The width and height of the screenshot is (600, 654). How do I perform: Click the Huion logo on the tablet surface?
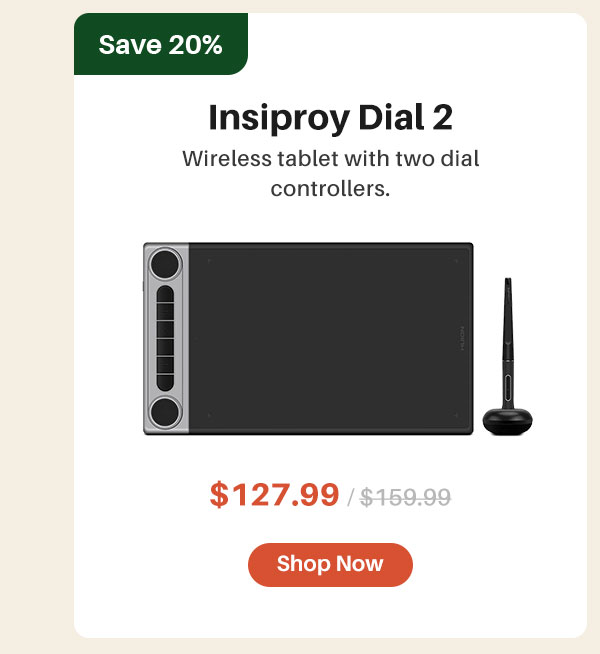(462, 338)
